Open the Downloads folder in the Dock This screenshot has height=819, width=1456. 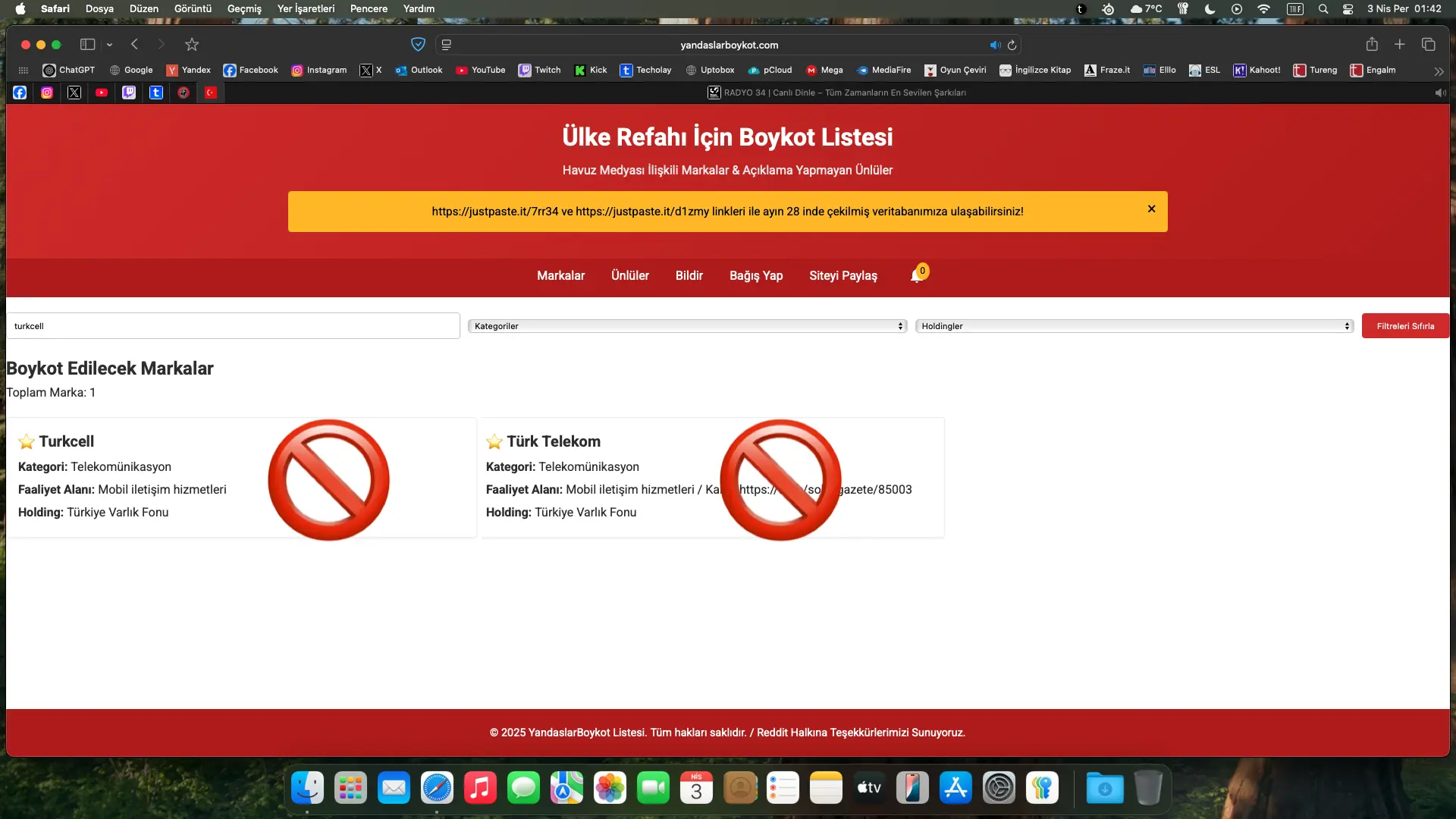[1105, 789]
